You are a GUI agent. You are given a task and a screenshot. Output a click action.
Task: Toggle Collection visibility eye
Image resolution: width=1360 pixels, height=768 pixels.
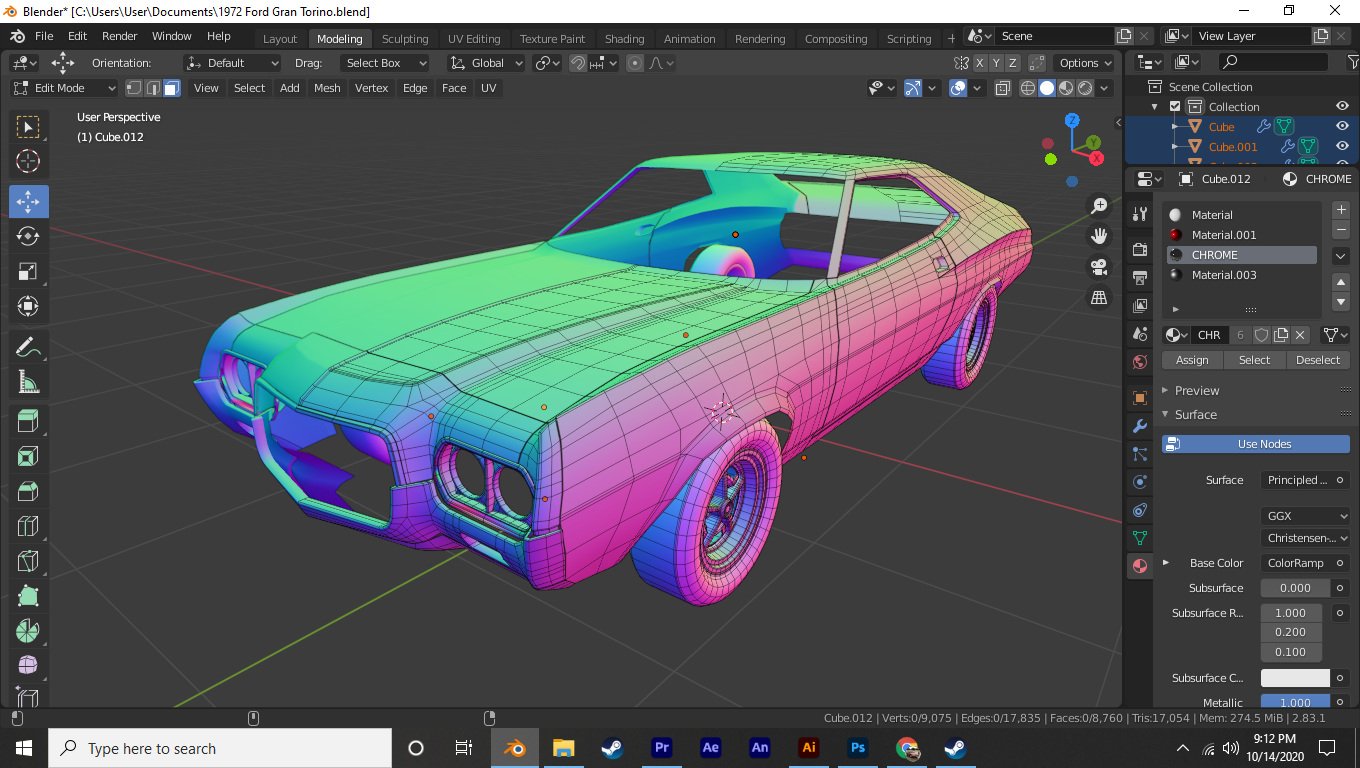click(1342, 107)
